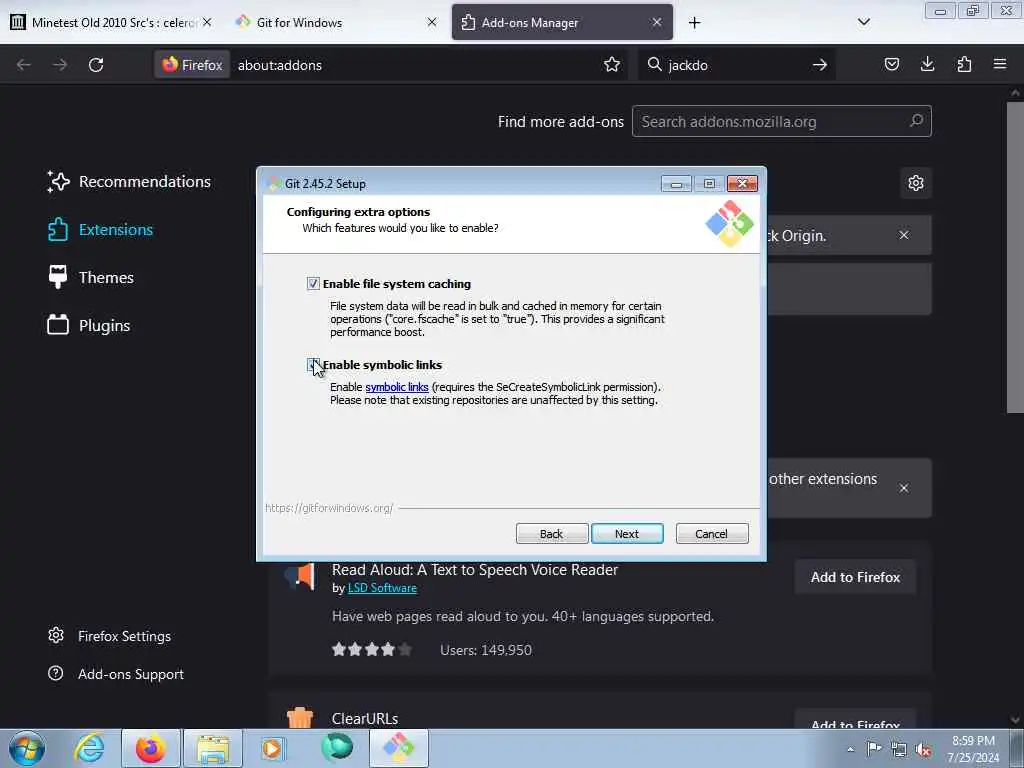This screenshot has height=768, width=1024.
Task: Open Firefox Settings link
Action: [x=110, y=636]
